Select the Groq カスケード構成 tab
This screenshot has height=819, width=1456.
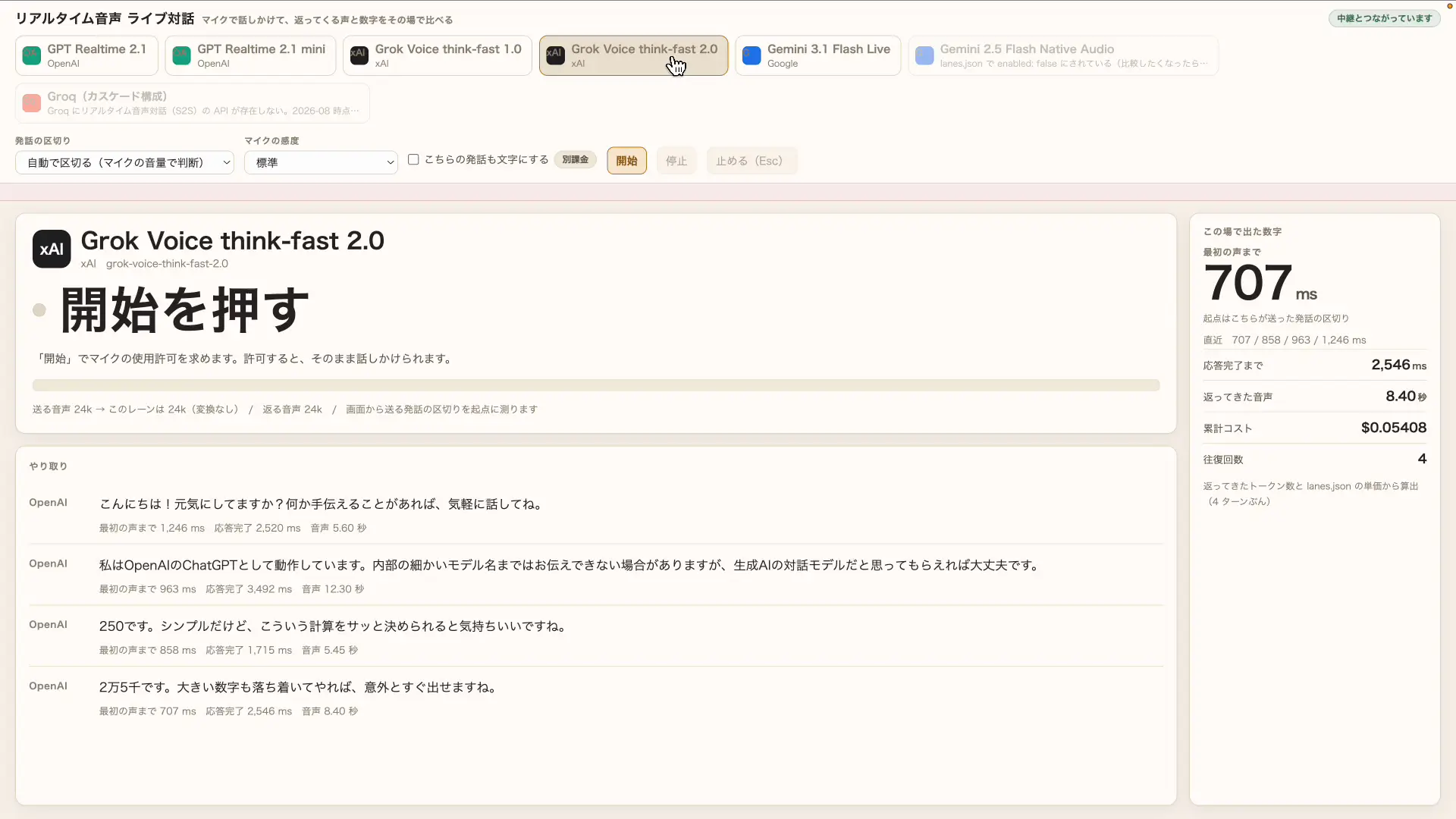coord(193,103)
